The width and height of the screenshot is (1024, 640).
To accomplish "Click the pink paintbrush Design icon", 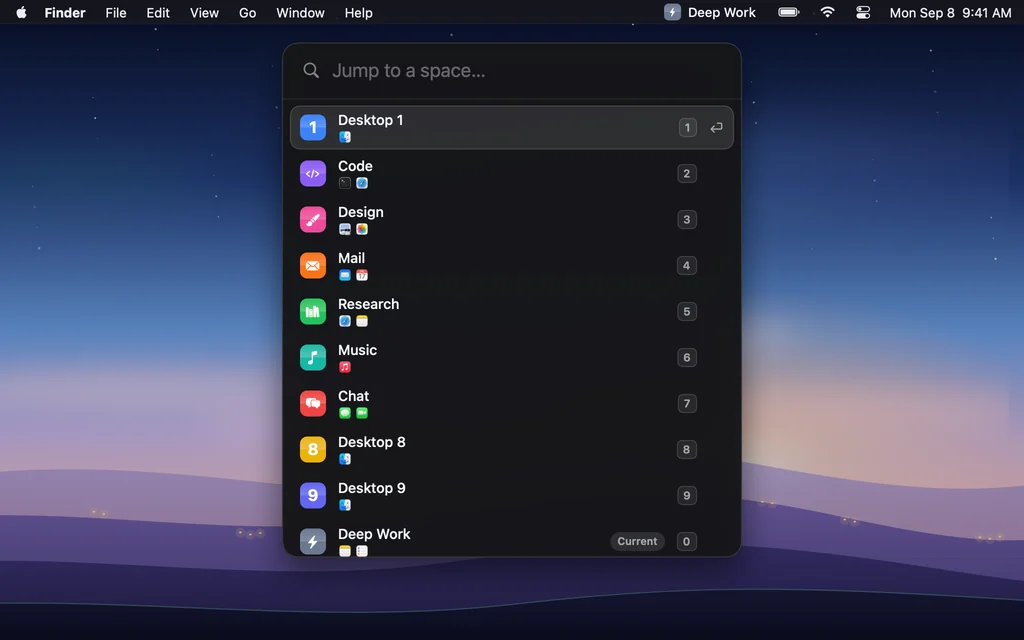I will [313, 219].
